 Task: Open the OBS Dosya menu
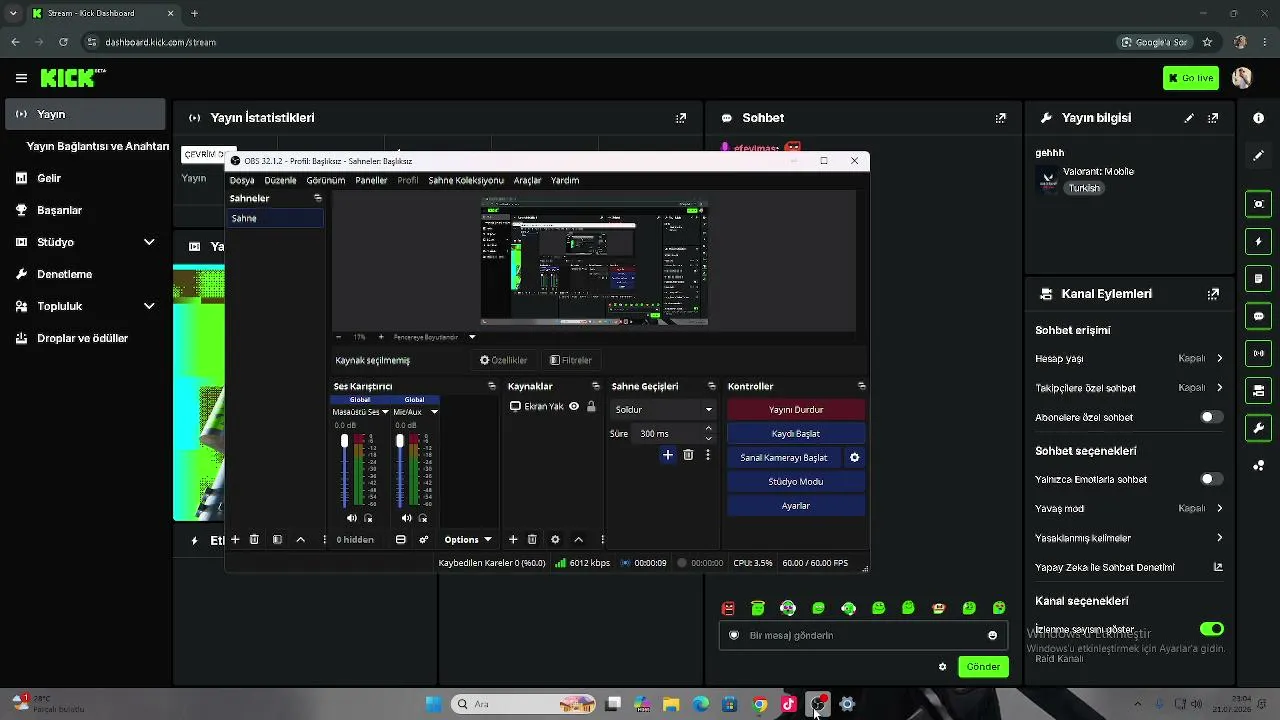(242, 181)
